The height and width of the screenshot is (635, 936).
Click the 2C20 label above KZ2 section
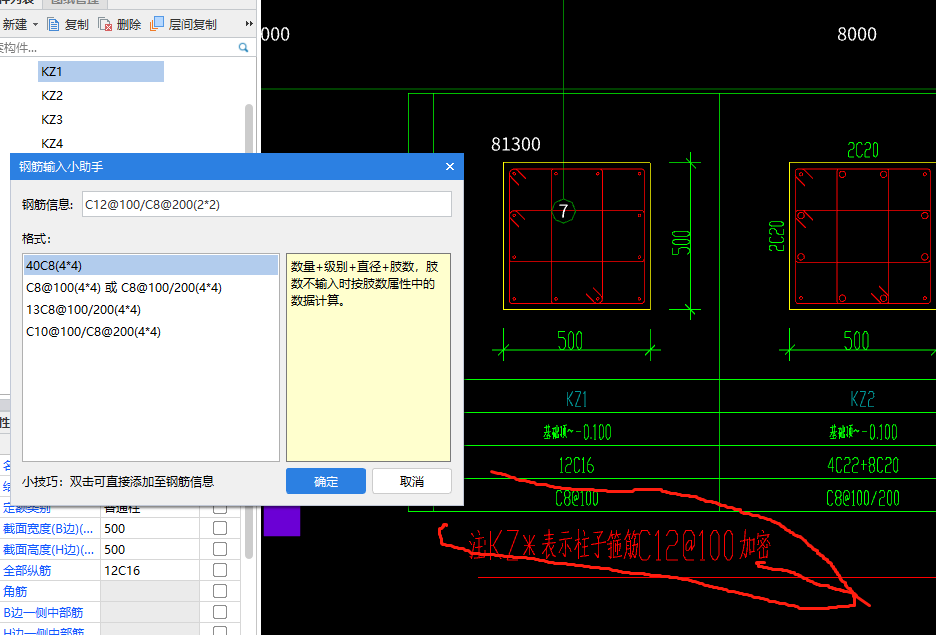tap(863, 150)
